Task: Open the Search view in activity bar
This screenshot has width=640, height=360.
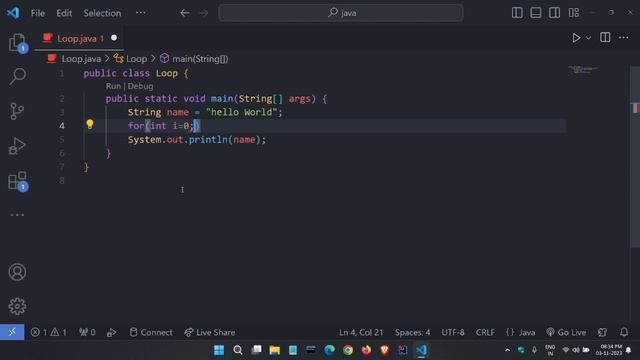Action: tap(17, 76)
